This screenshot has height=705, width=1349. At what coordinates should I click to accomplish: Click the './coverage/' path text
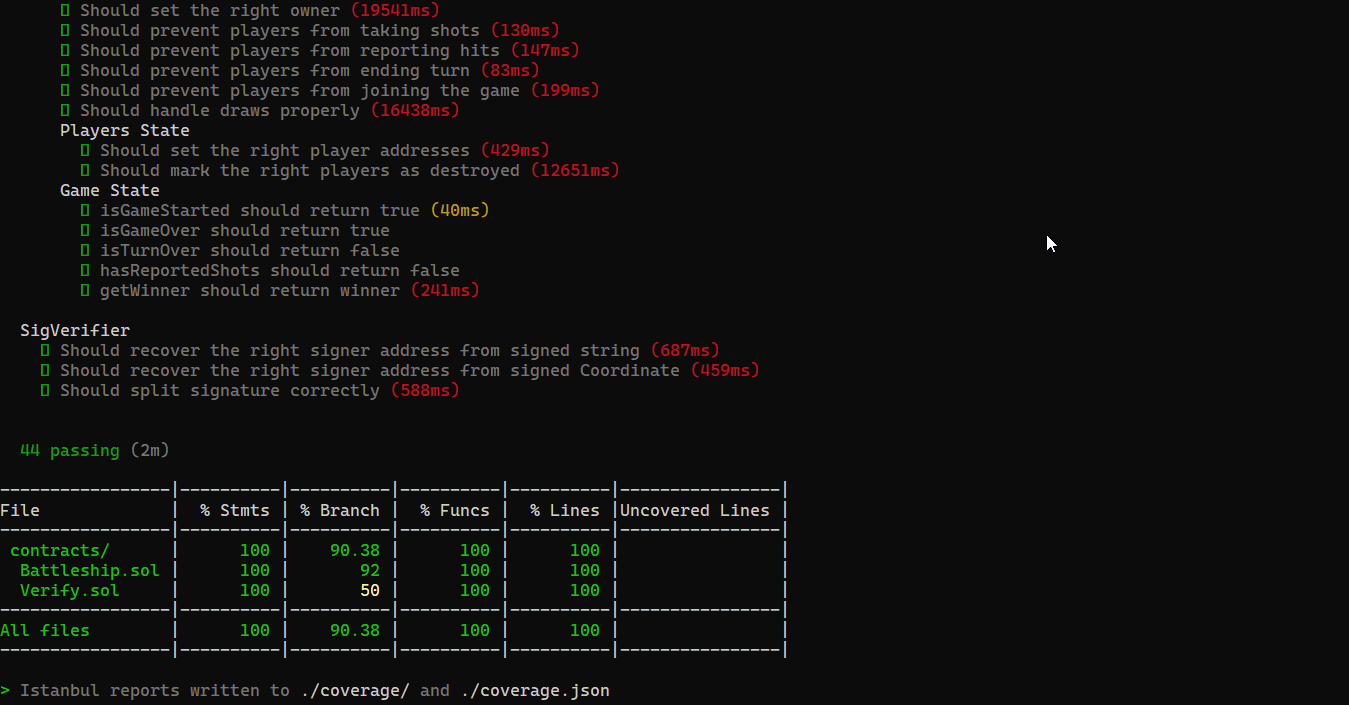point(355,690)
